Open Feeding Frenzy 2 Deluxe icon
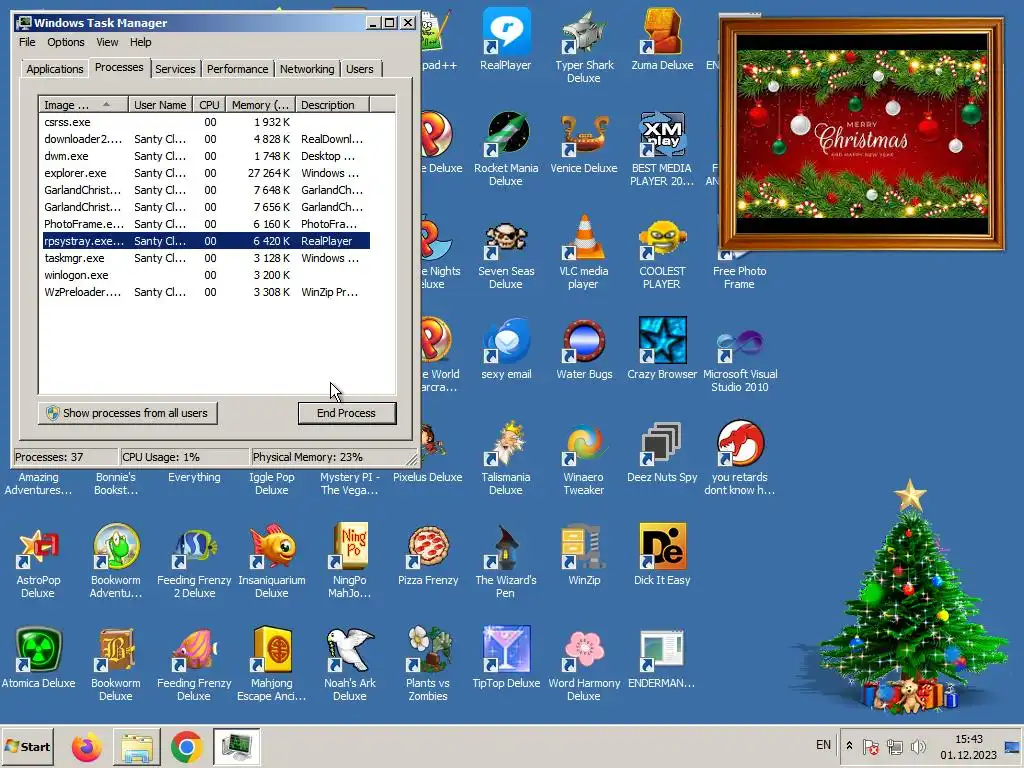Screen dimensions: 1024x768 click(194, 562)
